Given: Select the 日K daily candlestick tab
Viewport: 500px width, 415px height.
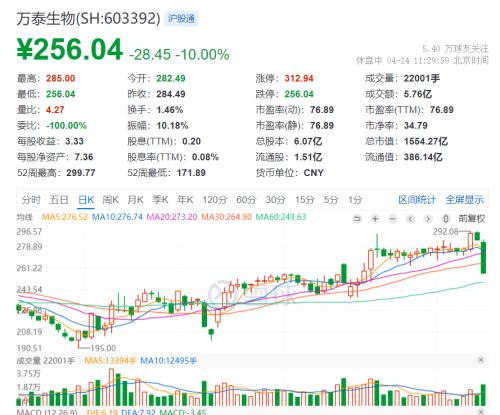Looking at the screenshot, I should coord(86,200).
